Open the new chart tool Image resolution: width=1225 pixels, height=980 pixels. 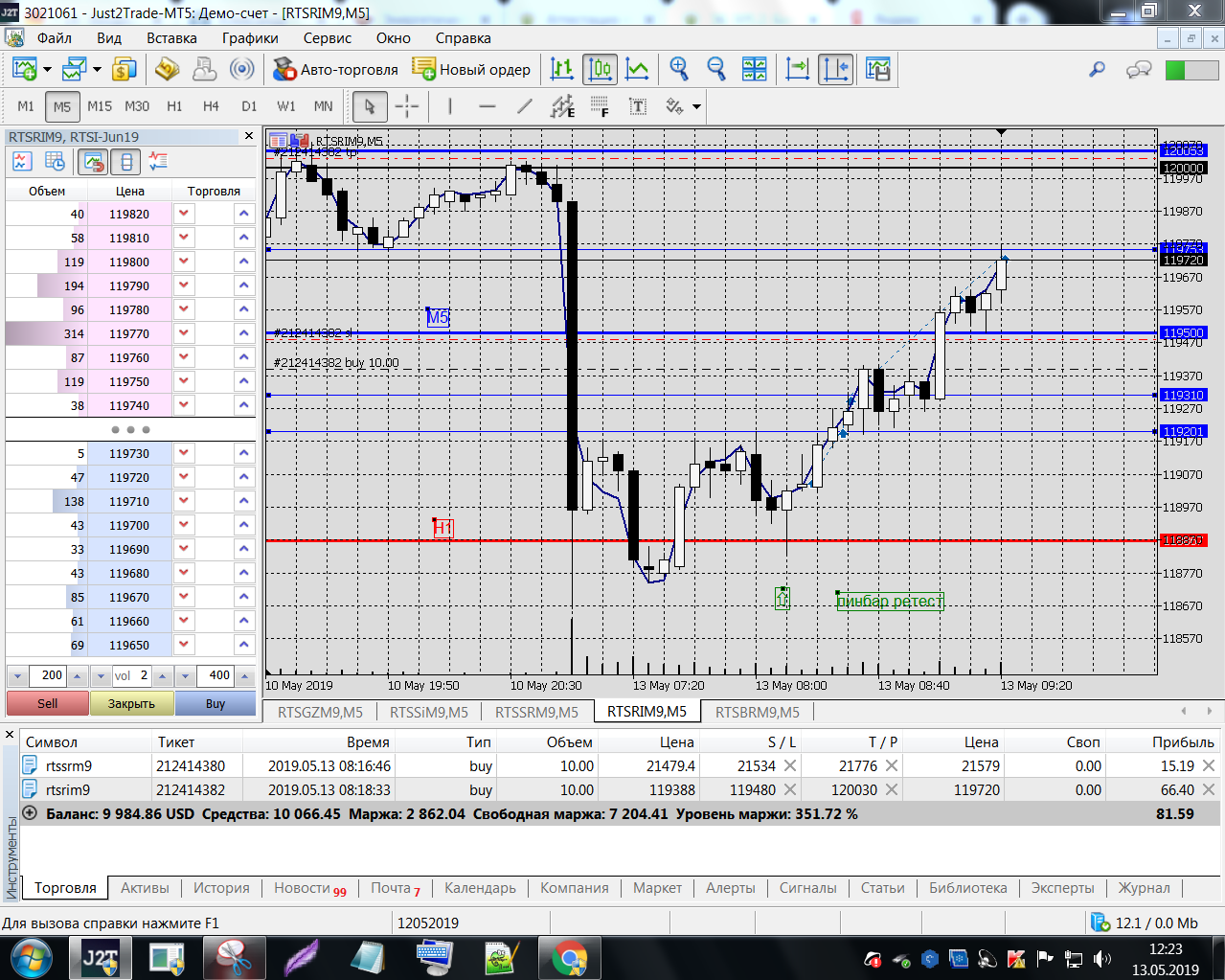(x=24, y=69)
